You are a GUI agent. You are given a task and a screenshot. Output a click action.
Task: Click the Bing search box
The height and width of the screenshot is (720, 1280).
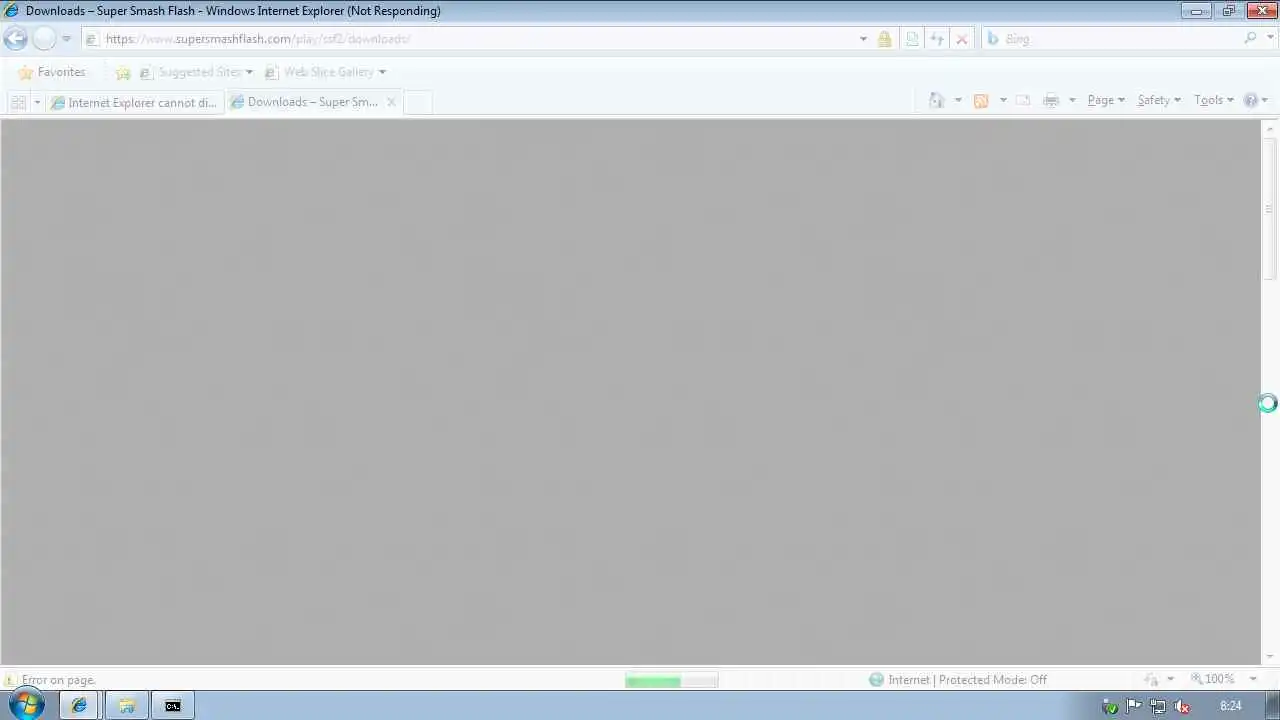click(1110, 39)
